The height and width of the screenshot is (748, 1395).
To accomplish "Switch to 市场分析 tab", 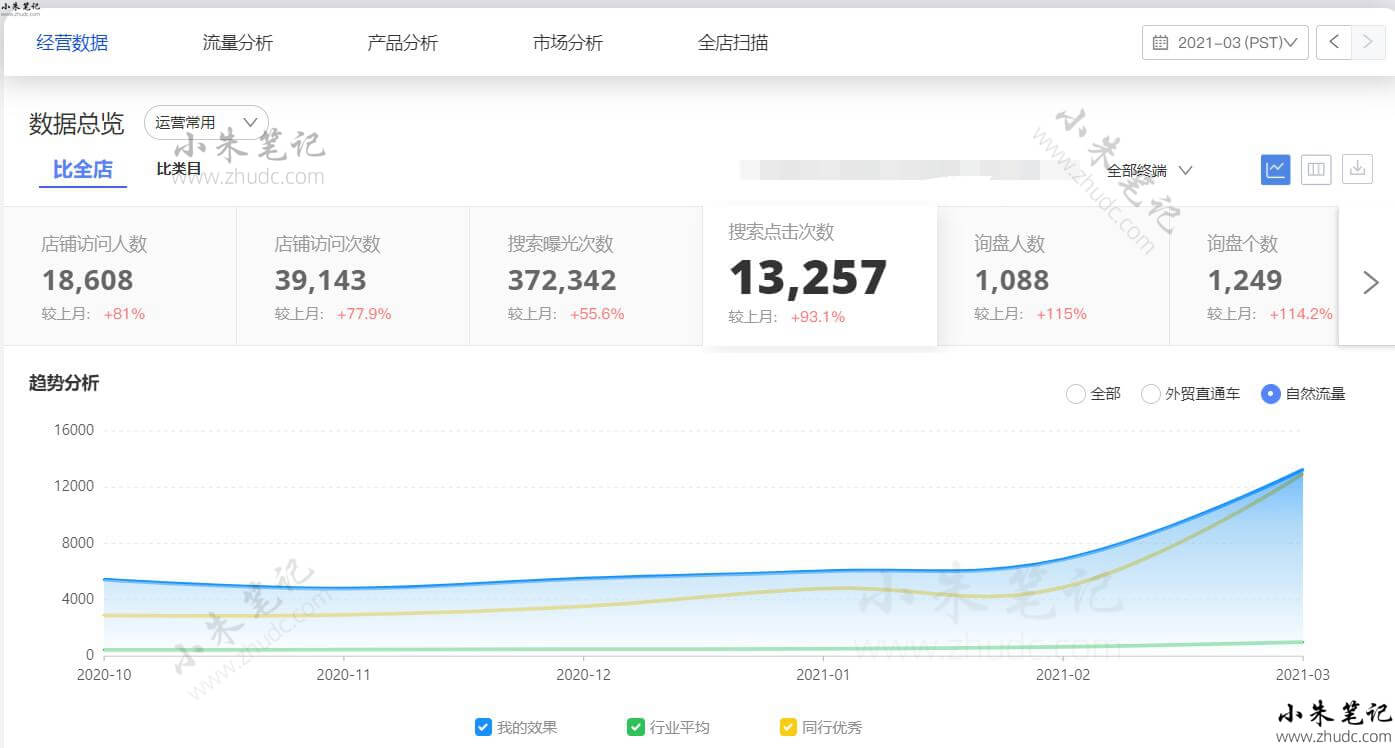I will click(568, 43).
